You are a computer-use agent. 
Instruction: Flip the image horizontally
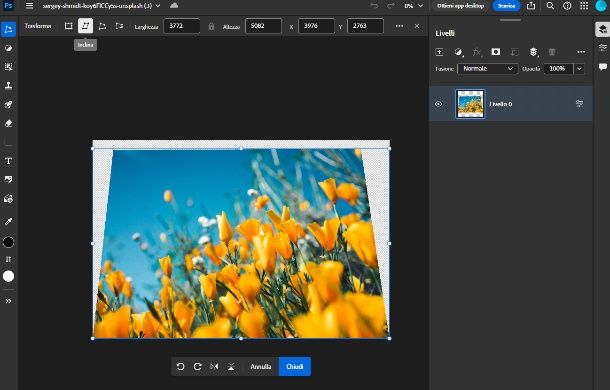coord(214,367)
